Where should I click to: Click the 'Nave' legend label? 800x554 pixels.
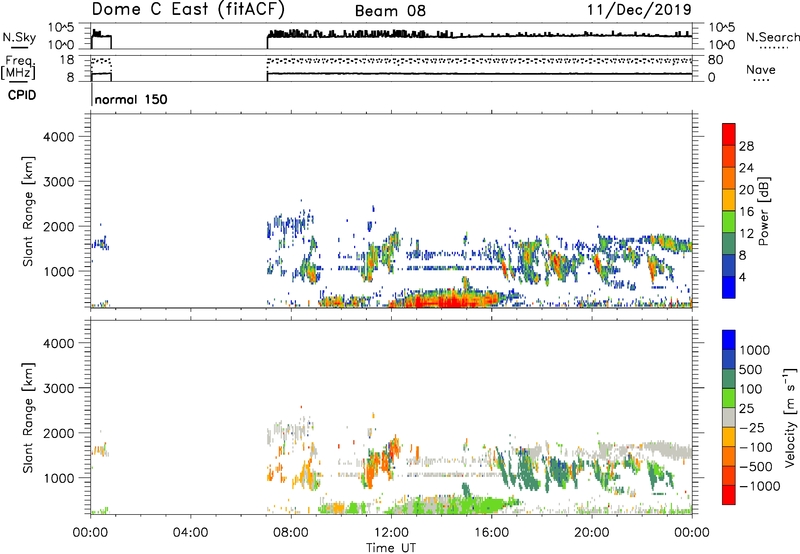(x=761, y=69)
